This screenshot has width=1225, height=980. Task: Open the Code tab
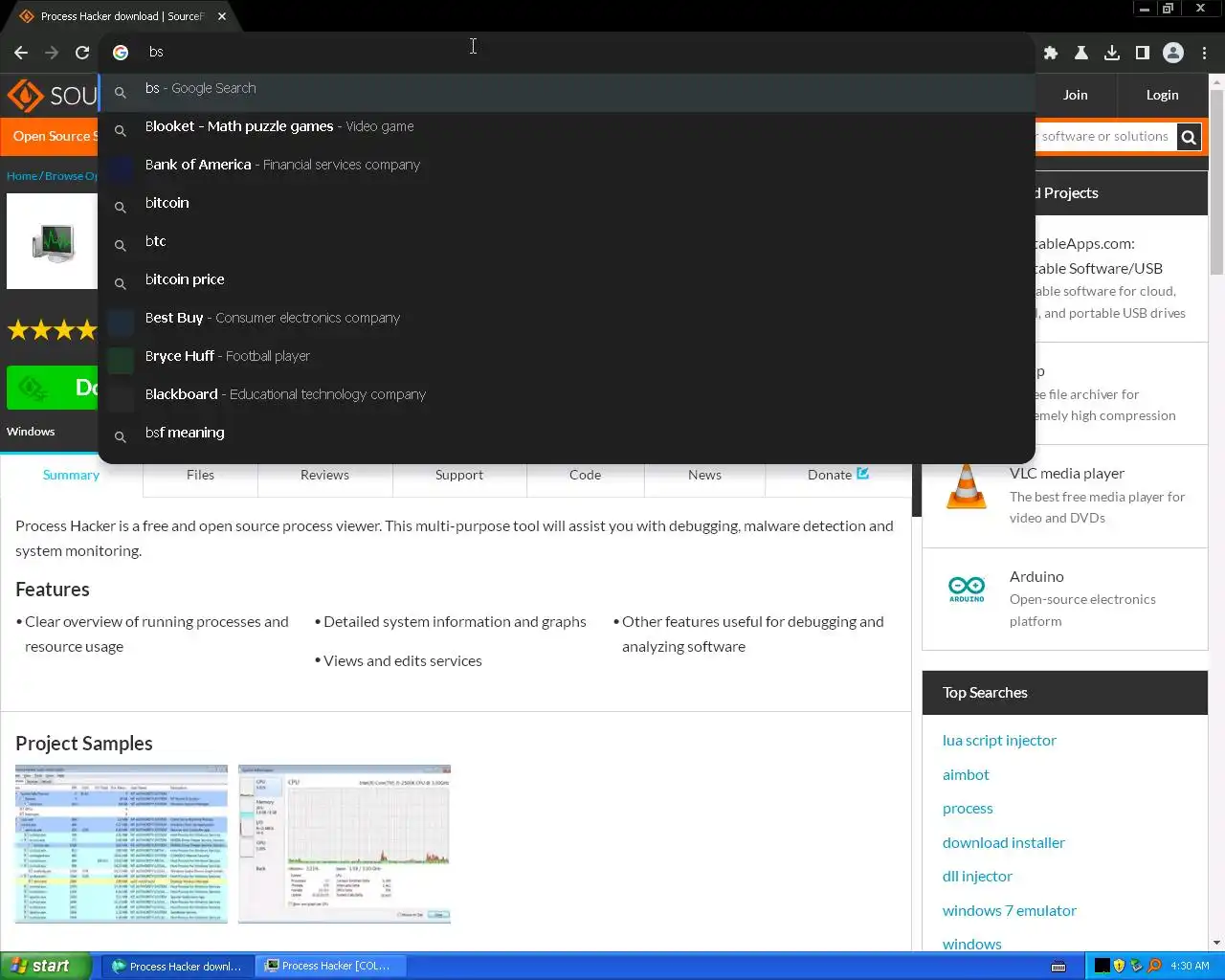coord(585,476)
